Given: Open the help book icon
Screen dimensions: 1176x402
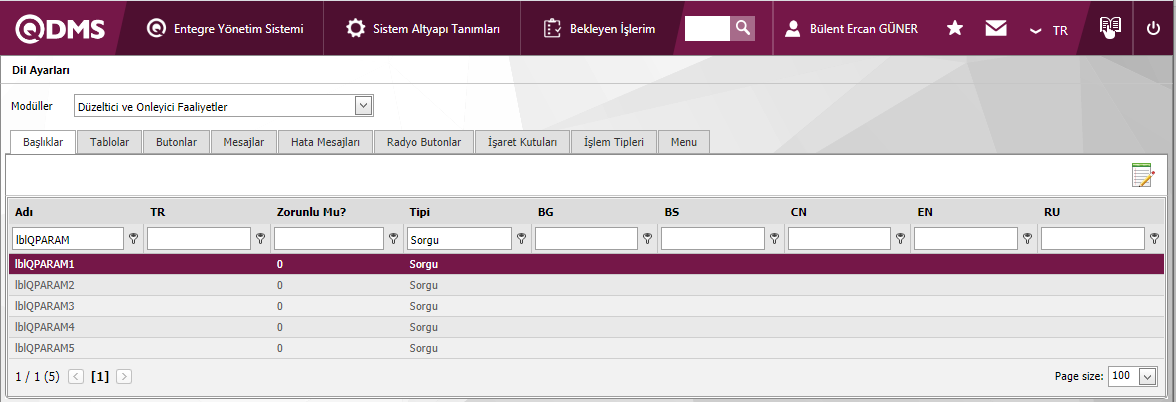Looking at the screenshot, I should click(1110, 28).
